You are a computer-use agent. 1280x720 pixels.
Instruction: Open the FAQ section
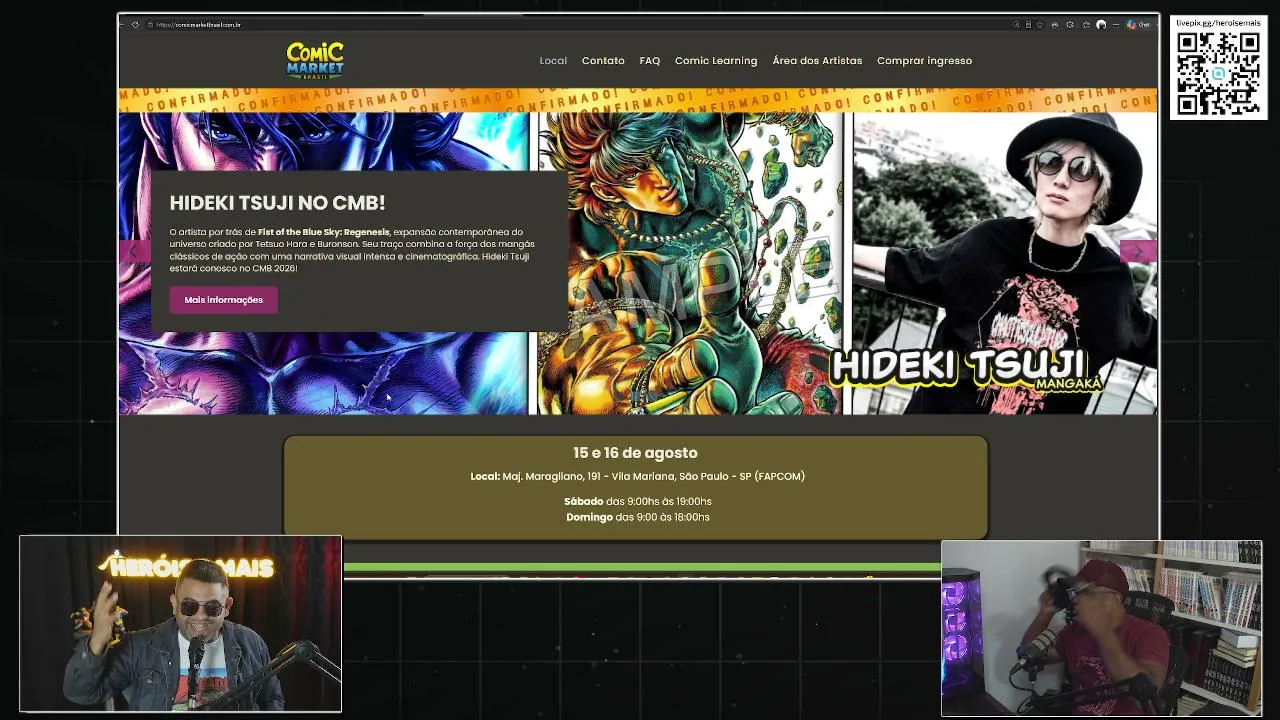650,61
